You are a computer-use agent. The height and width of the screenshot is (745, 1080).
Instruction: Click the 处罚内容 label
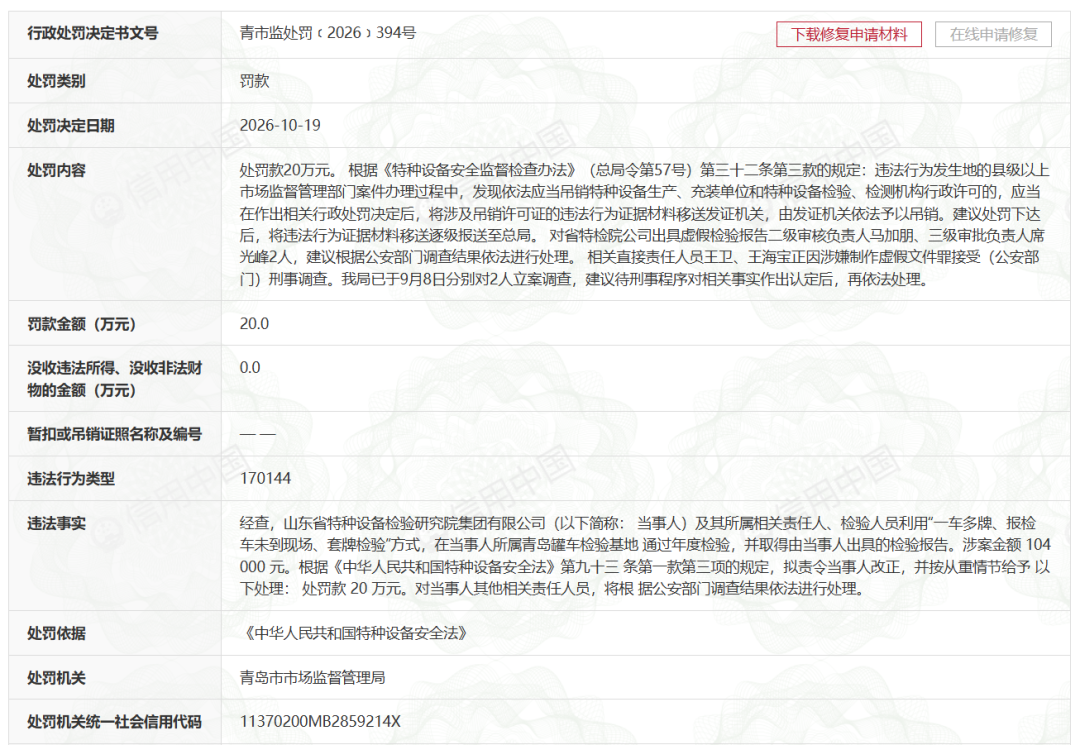pos(56,171)
